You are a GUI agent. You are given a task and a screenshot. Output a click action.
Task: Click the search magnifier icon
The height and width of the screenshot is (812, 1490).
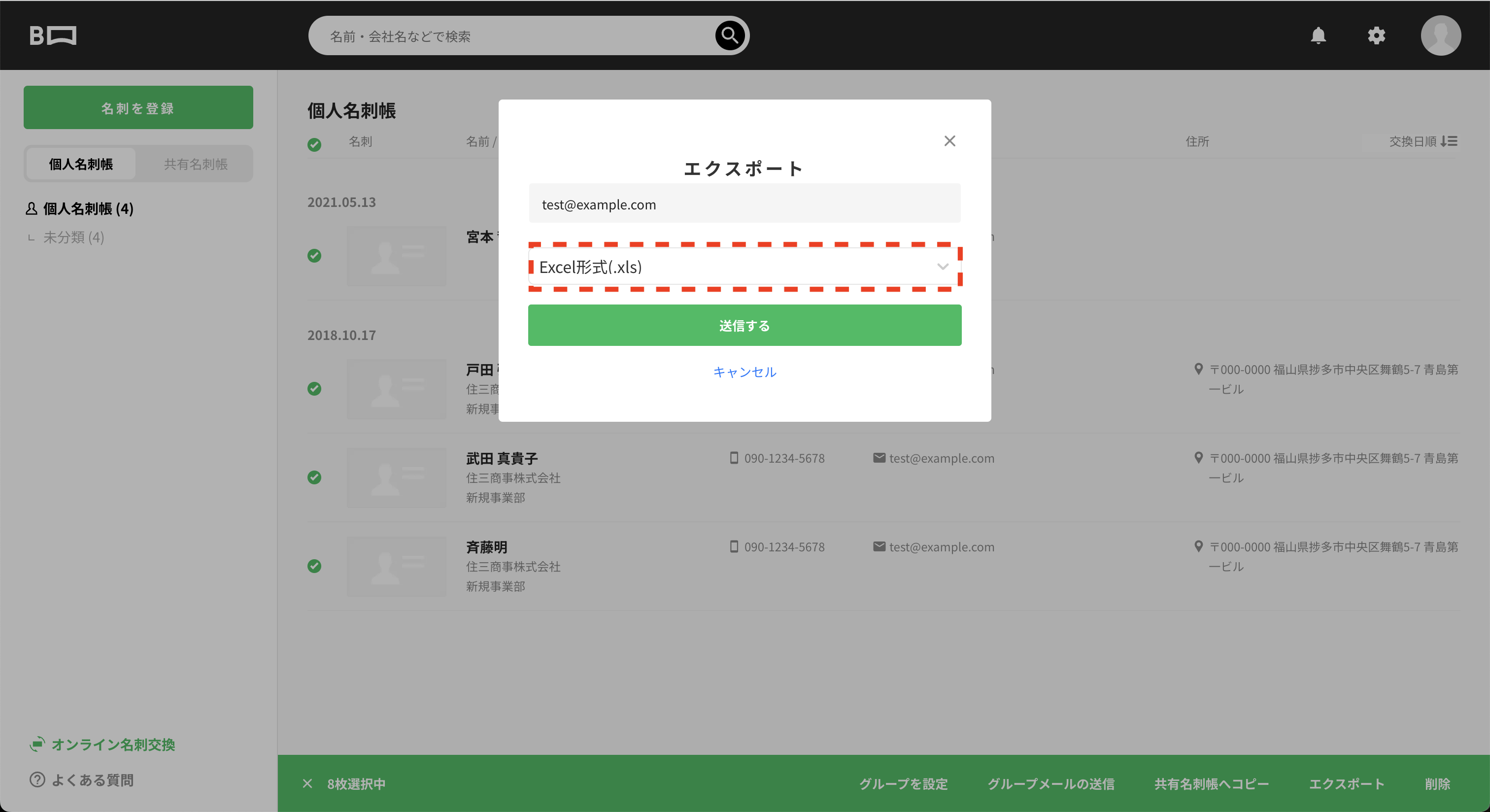click(x=729, y=35)
